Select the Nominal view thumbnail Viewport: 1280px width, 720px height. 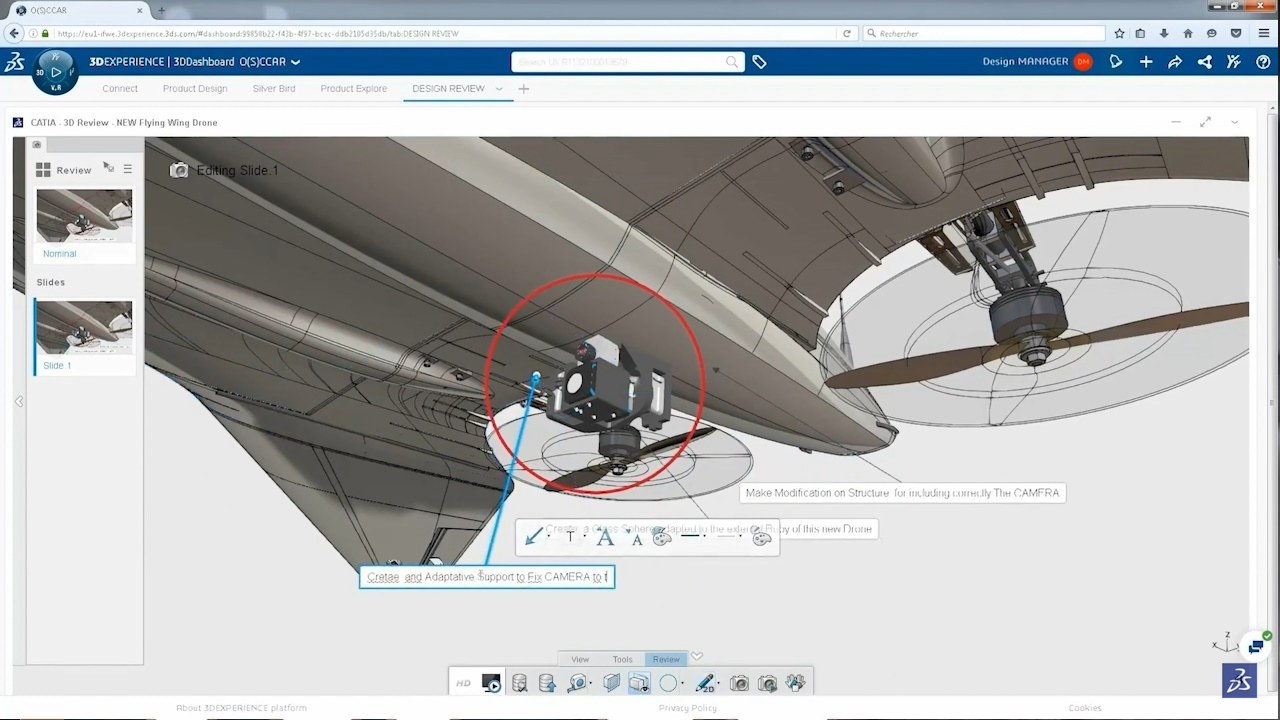click(x=84, y=216)
